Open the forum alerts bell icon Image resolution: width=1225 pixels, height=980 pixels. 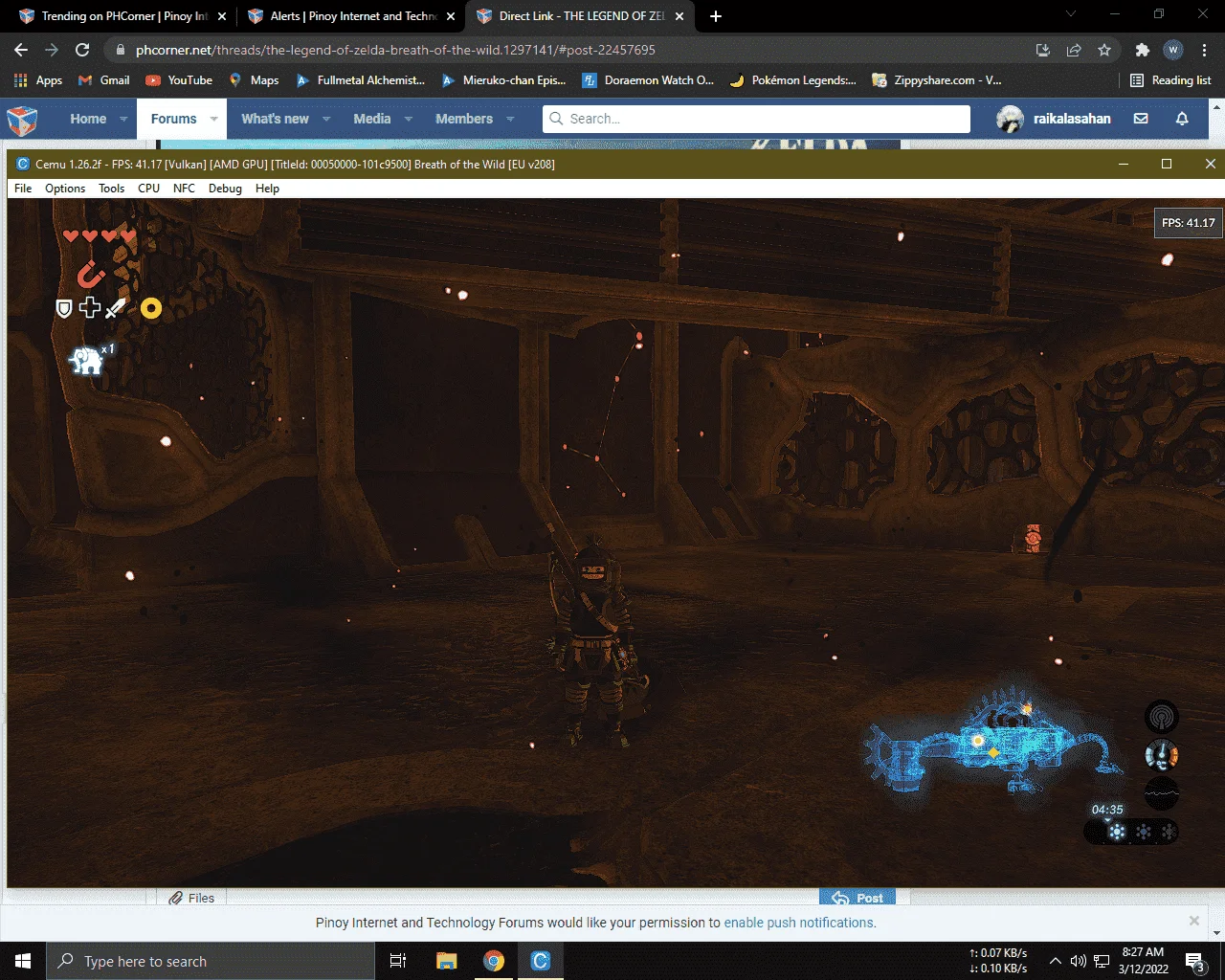(1182, 119)
